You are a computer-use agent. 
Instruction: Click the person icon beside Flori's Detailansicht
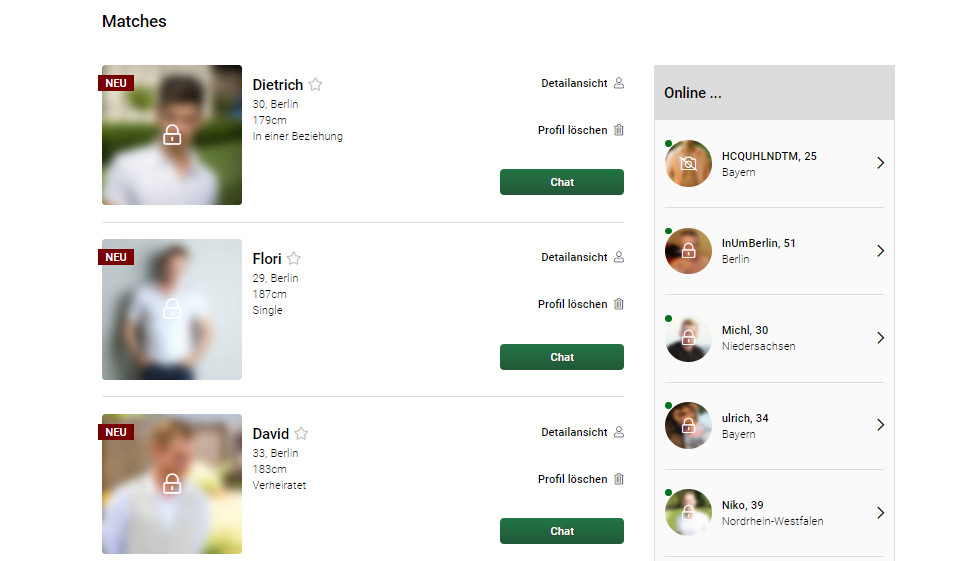point(618,257)
